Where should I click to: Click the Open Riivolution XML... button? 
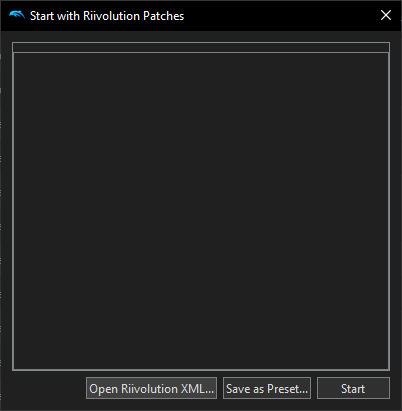pyautogui.click(x=151, y=388)
